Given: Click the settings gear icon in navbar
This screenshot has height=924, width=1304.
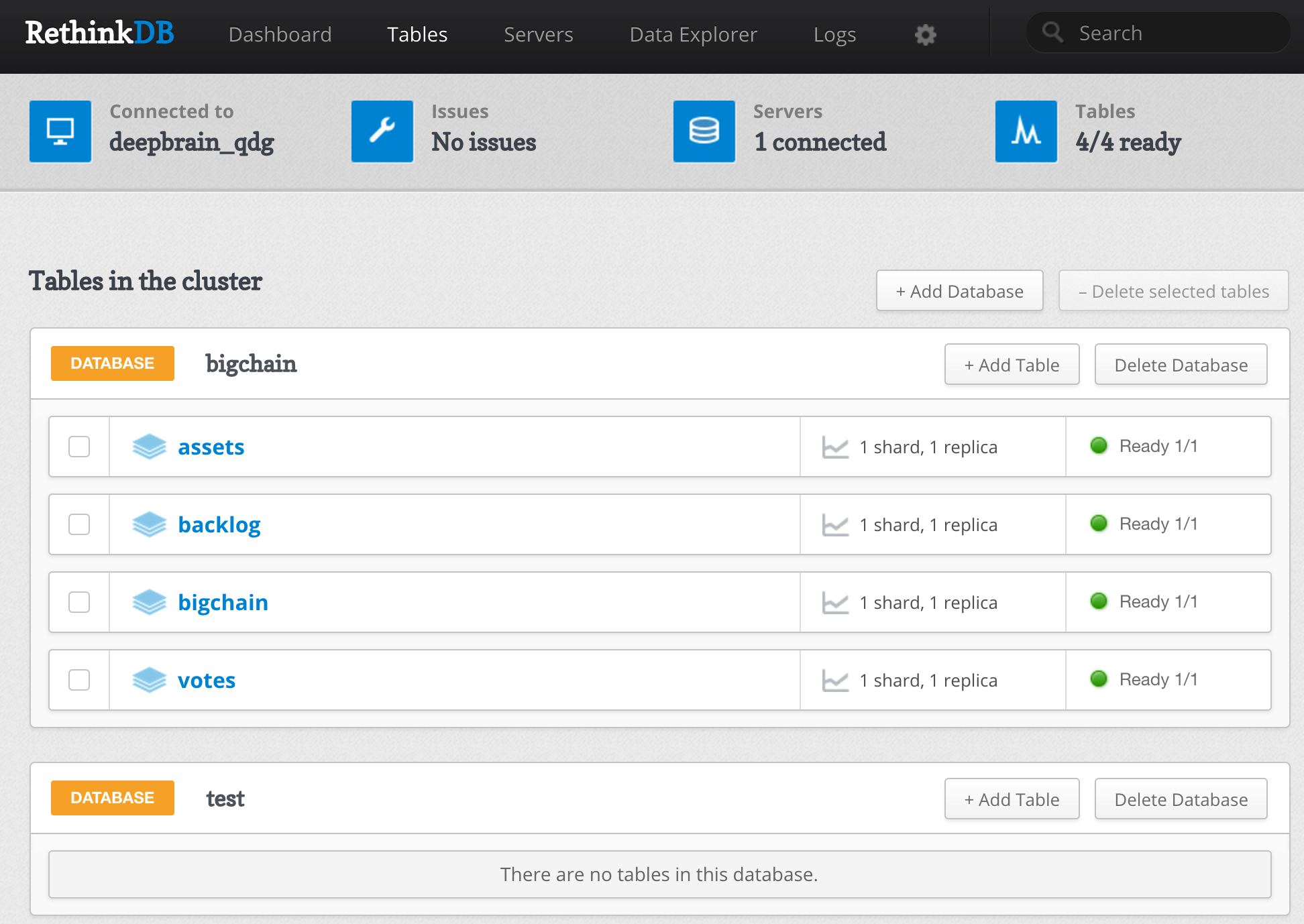Looking at the screenshot, I should [925, 35].
